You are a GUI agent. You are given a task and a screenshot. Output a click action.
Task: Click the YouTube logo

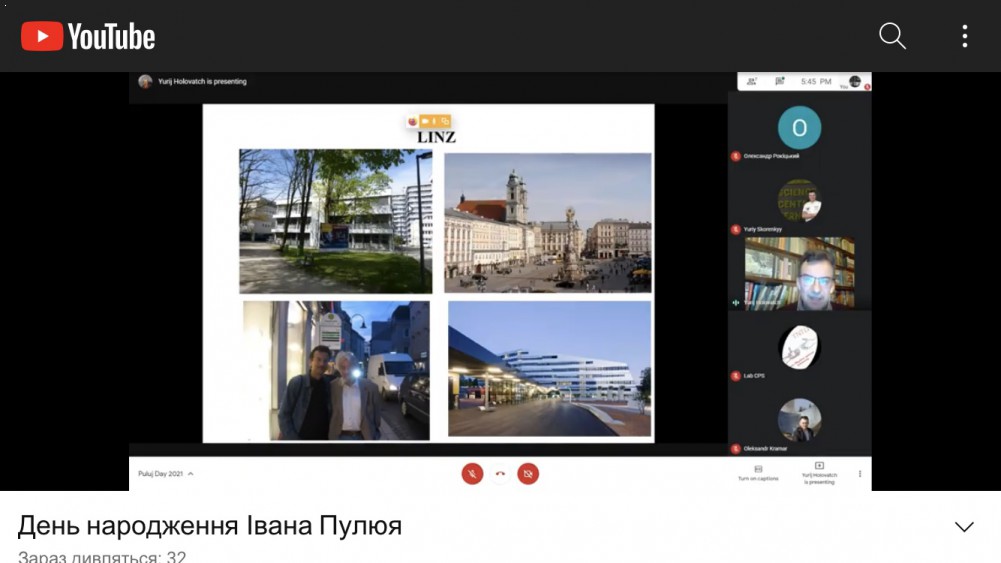(x=88, y=37)
